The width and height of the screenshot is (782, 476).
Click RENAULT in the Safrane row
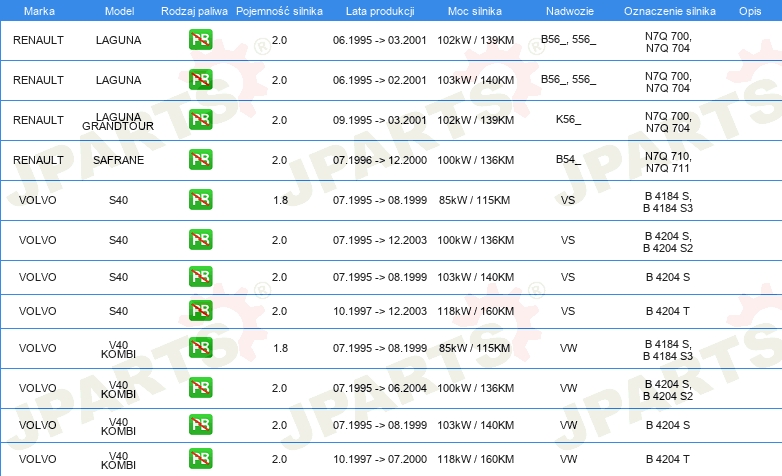tap(38, 160)
